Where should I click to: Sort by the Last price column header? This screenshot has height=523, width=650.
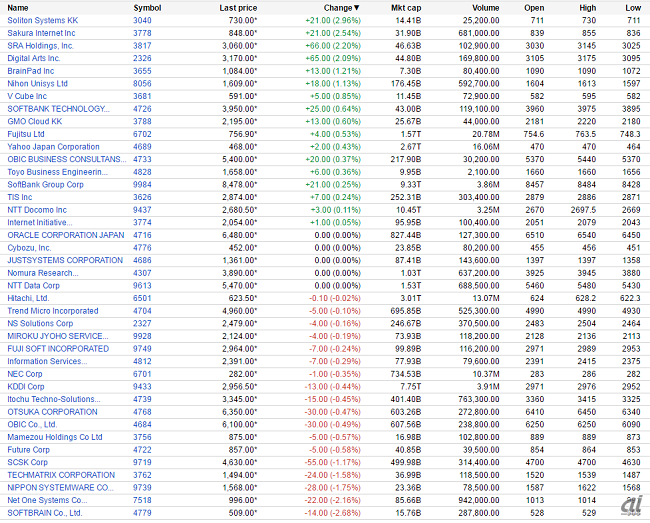coord(238,8)
